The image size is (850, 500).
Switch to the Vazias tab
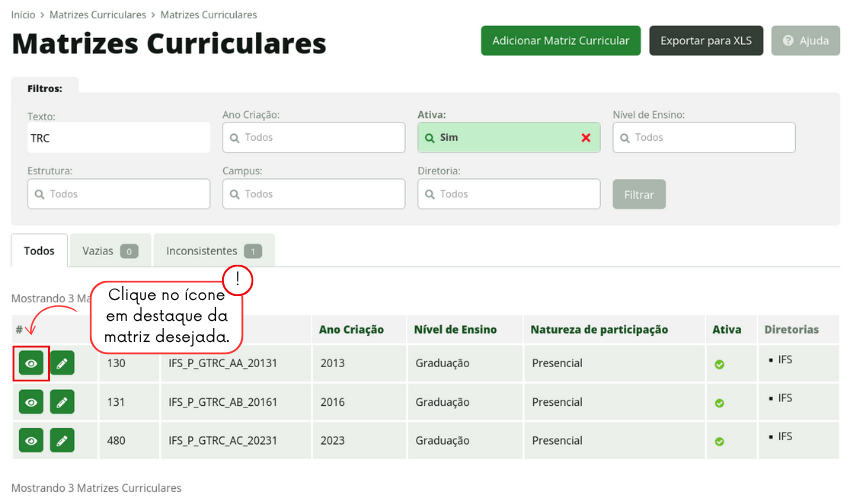tap(110, 251)
